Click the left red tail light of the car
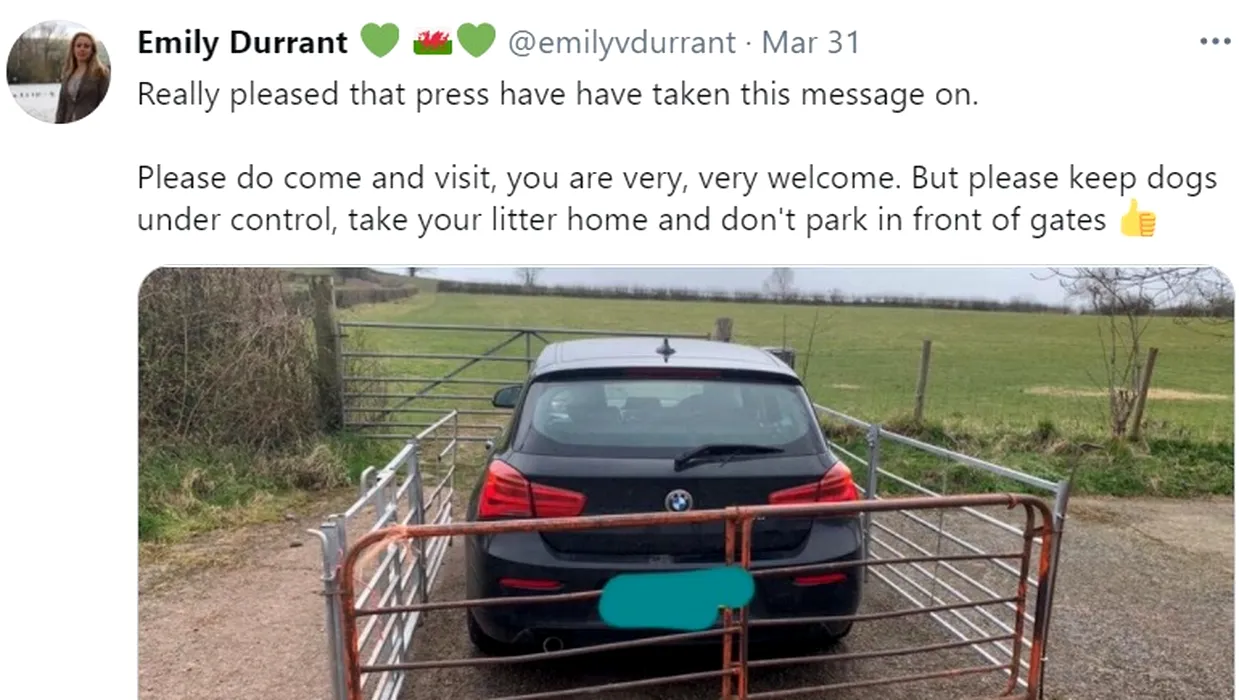This screenshot has width=1239, height=700. pyautogui.click(x=530, y=492)
